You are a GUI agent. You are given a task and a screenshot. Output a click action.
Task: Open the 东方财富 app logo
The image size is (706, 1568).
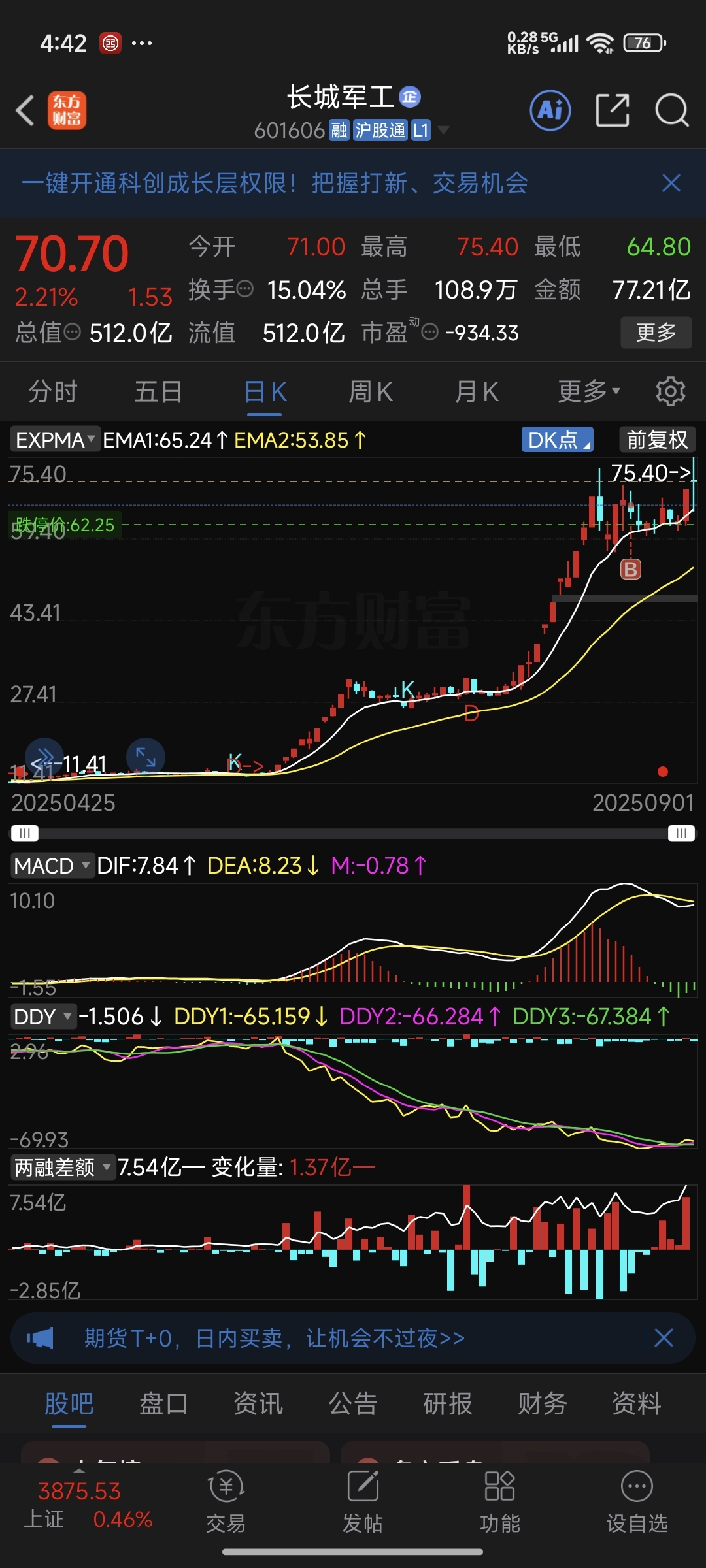(67, 110)
